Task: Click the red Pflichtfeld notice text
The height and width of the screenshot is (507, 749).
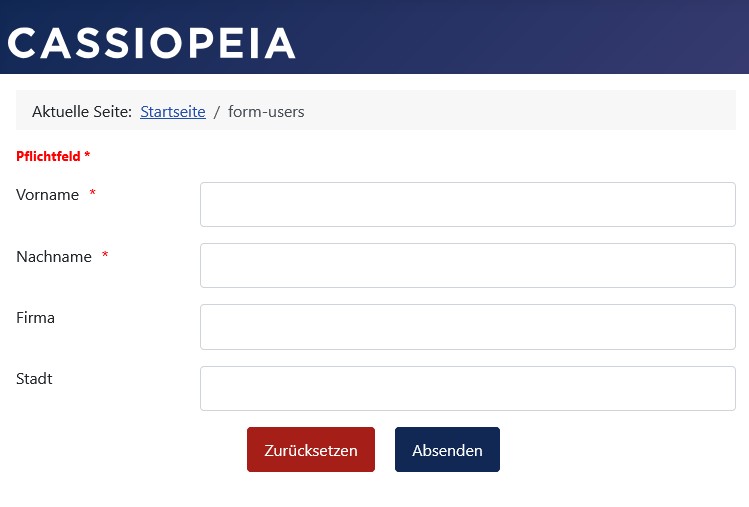Action: coord(48,156)
